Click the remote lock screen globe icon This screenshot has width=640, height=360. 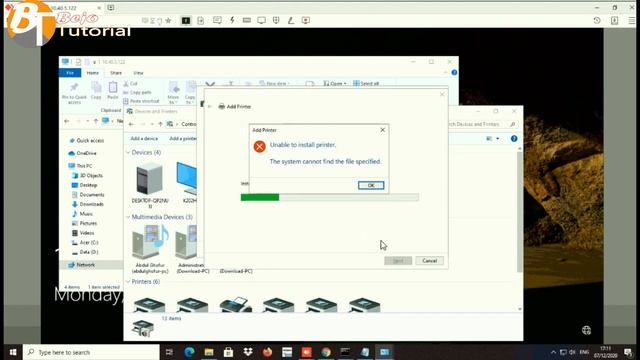pos(587,330)
